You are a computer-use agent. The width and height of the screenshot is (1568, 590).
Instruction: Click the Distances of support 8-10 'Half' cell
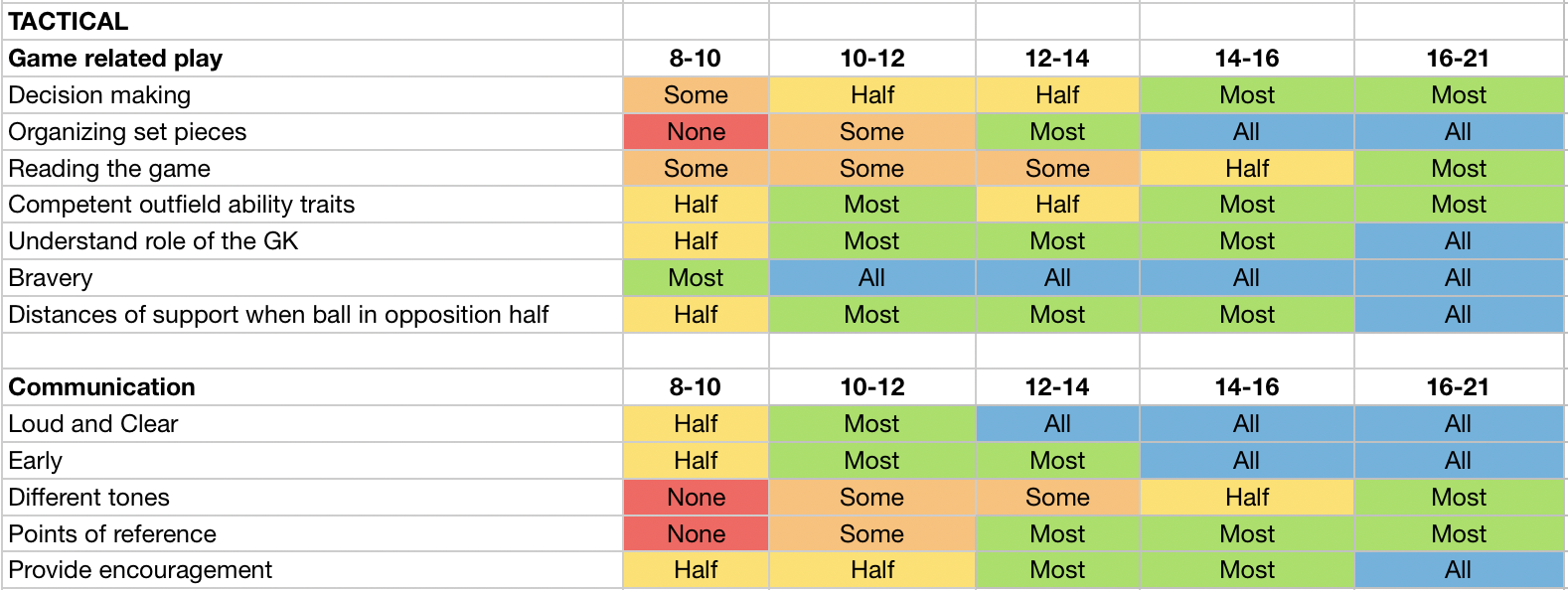(696, 315)
